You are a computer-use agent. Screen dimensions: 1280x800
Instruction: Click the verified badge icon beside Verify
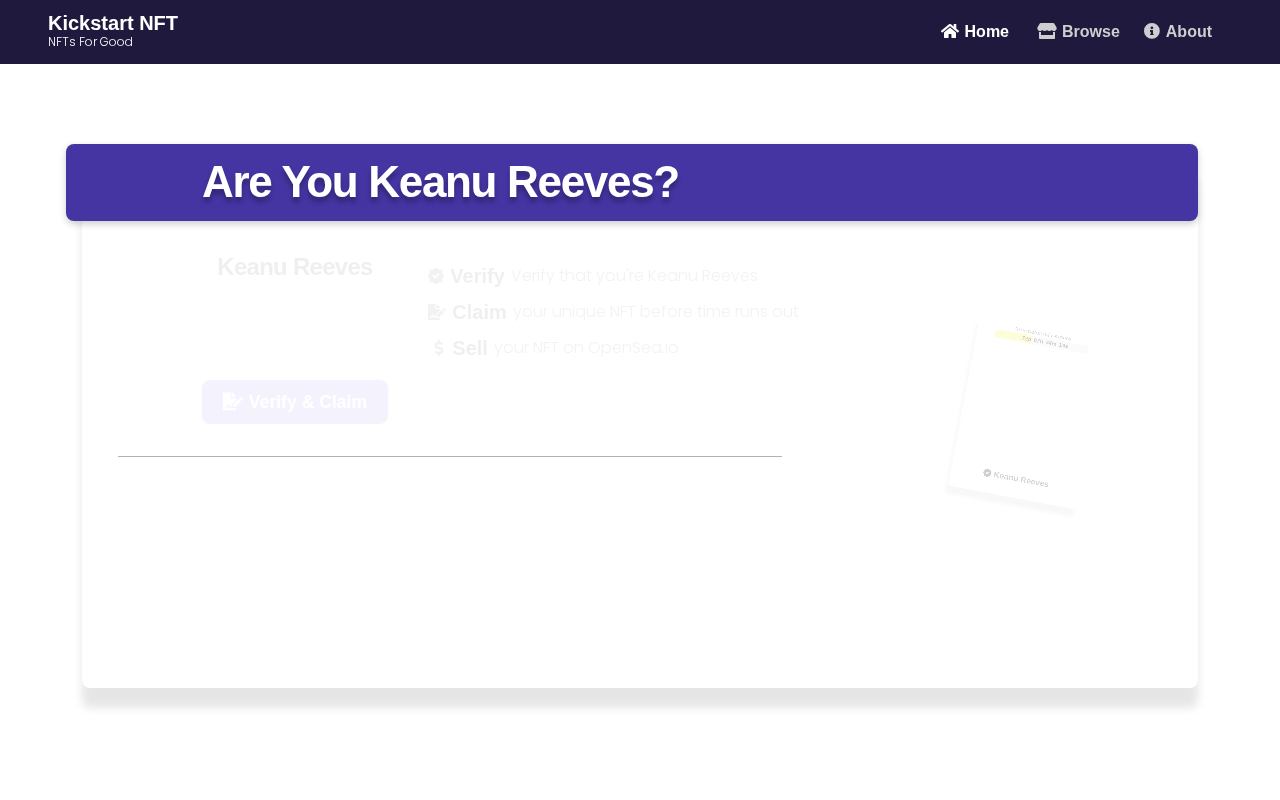(x=436, y=276)
